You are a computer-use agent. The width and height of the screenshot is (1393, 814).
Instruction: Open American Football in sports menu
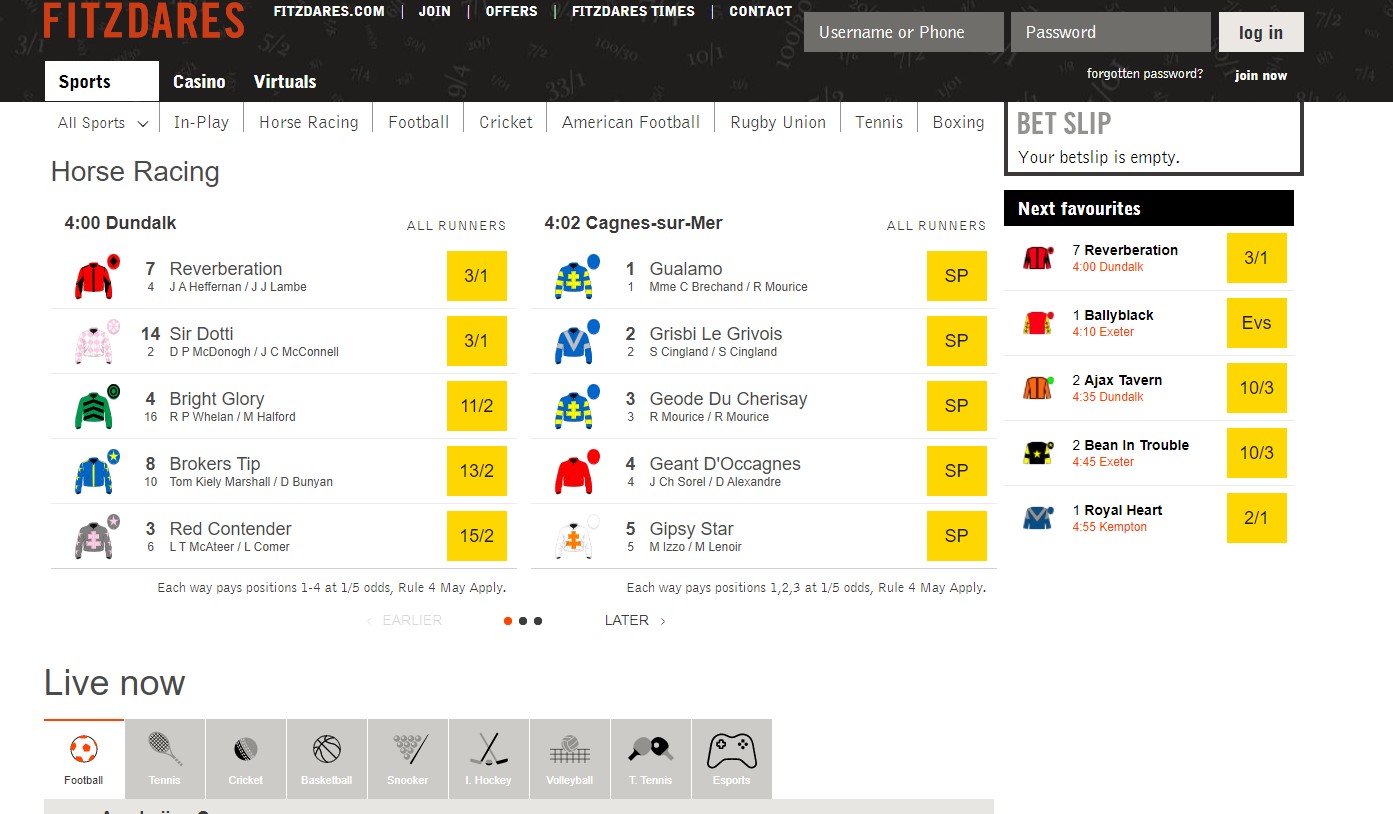[x=631, y=122]
